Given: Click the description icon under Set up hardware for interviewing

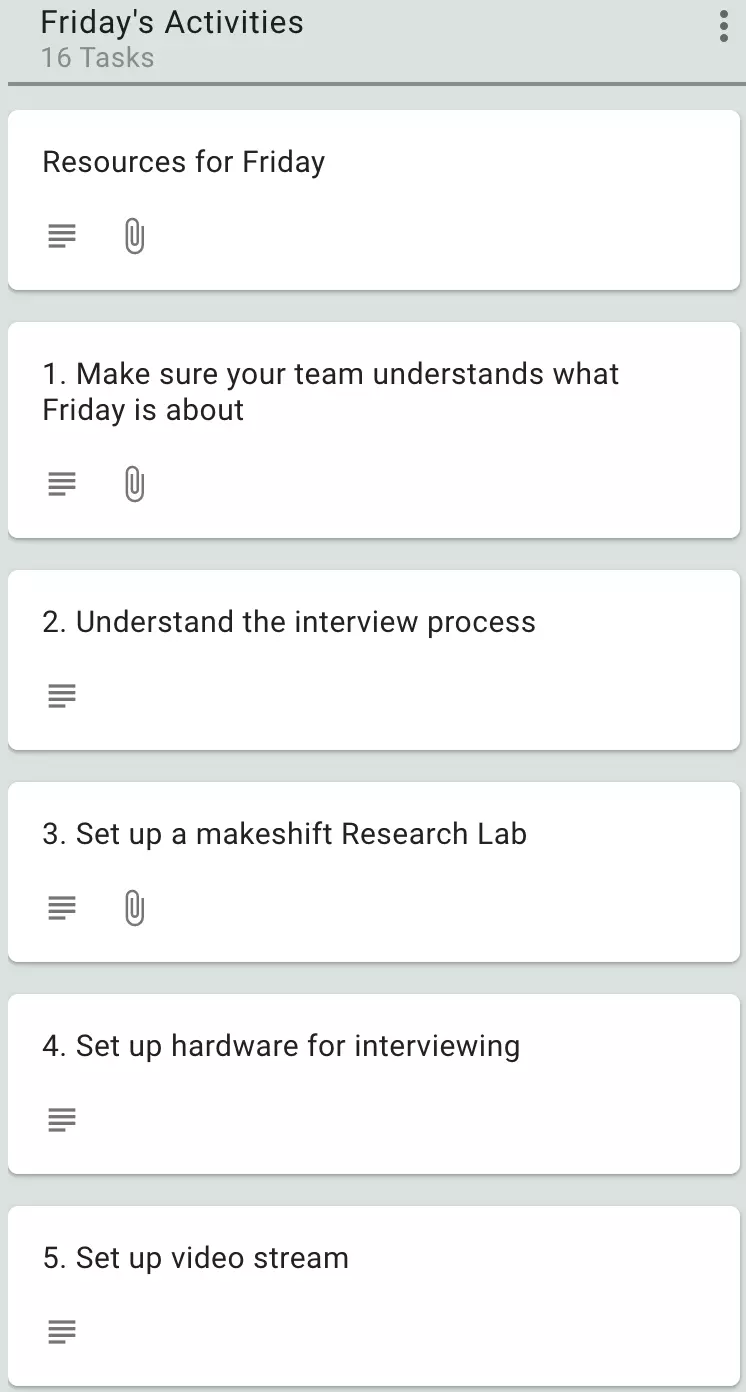Looking at the screenshot, I should [62, 1120].
